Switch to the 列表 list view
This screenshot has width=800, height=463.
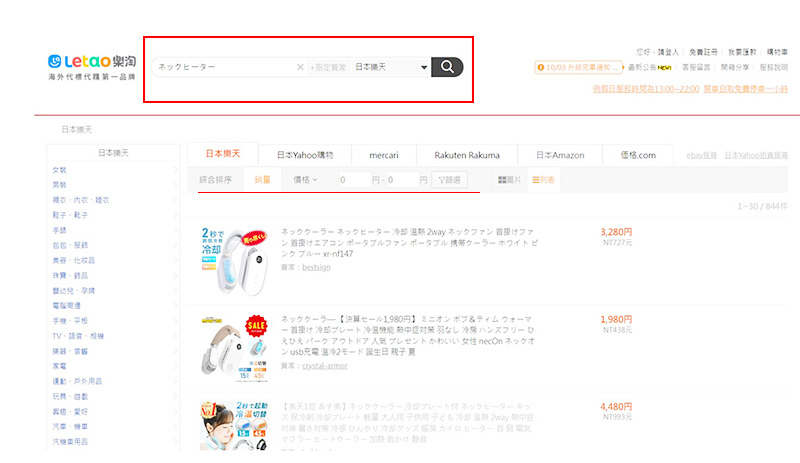click(x=543, y=180)
